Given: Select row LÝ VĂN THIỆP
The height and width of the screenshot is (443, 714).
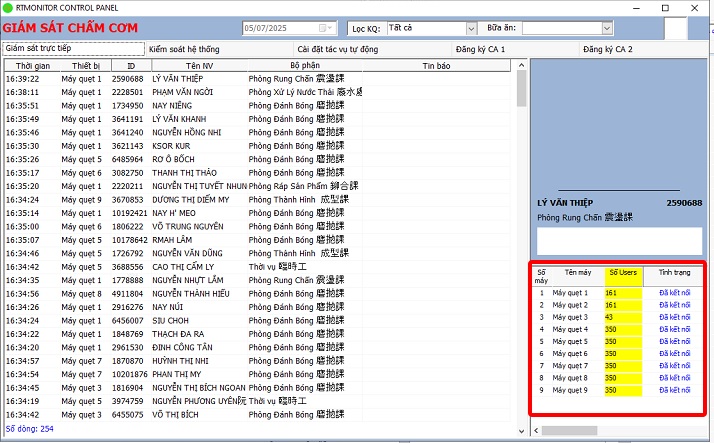Looking at the screenshot, I should coord(258,79).
